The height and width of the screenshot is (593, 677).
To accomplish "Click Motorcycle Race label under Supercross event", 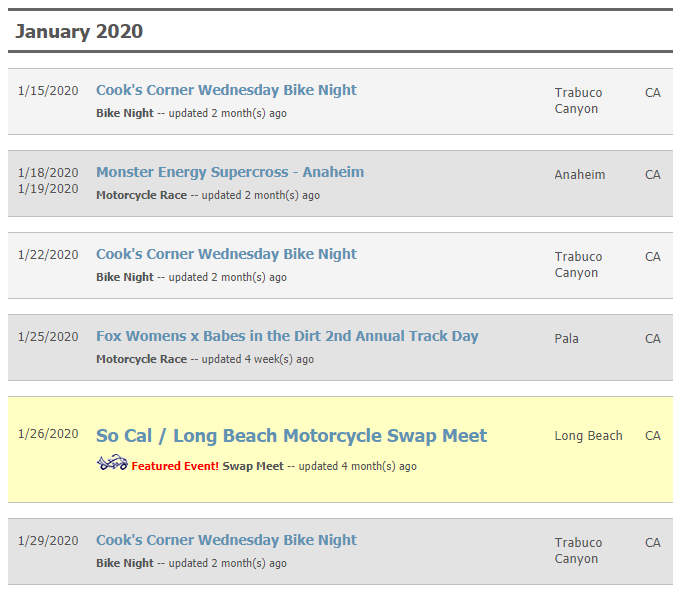I will pos(142,196).
